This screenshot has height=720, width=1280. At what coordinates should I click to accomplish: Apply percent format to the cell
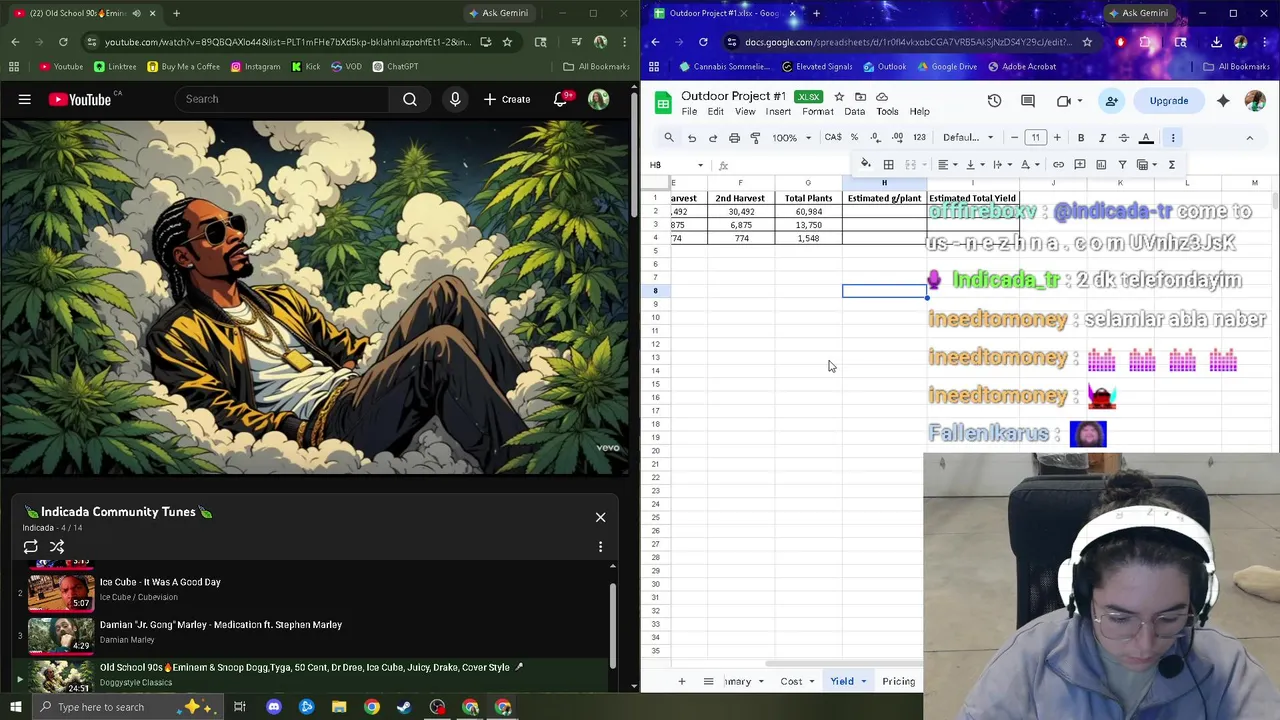854,137
